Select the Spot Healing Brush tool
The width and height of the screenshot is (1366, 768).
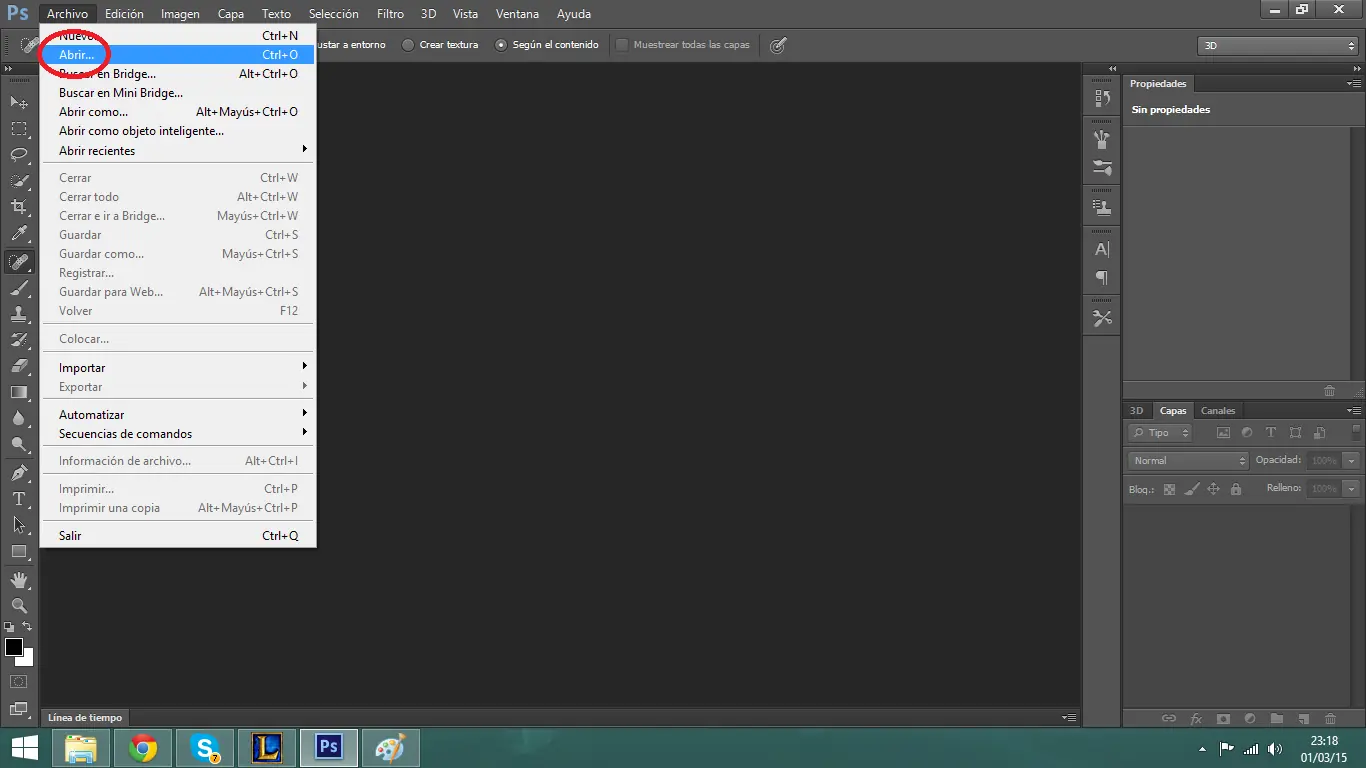click(x=19, y=262)
